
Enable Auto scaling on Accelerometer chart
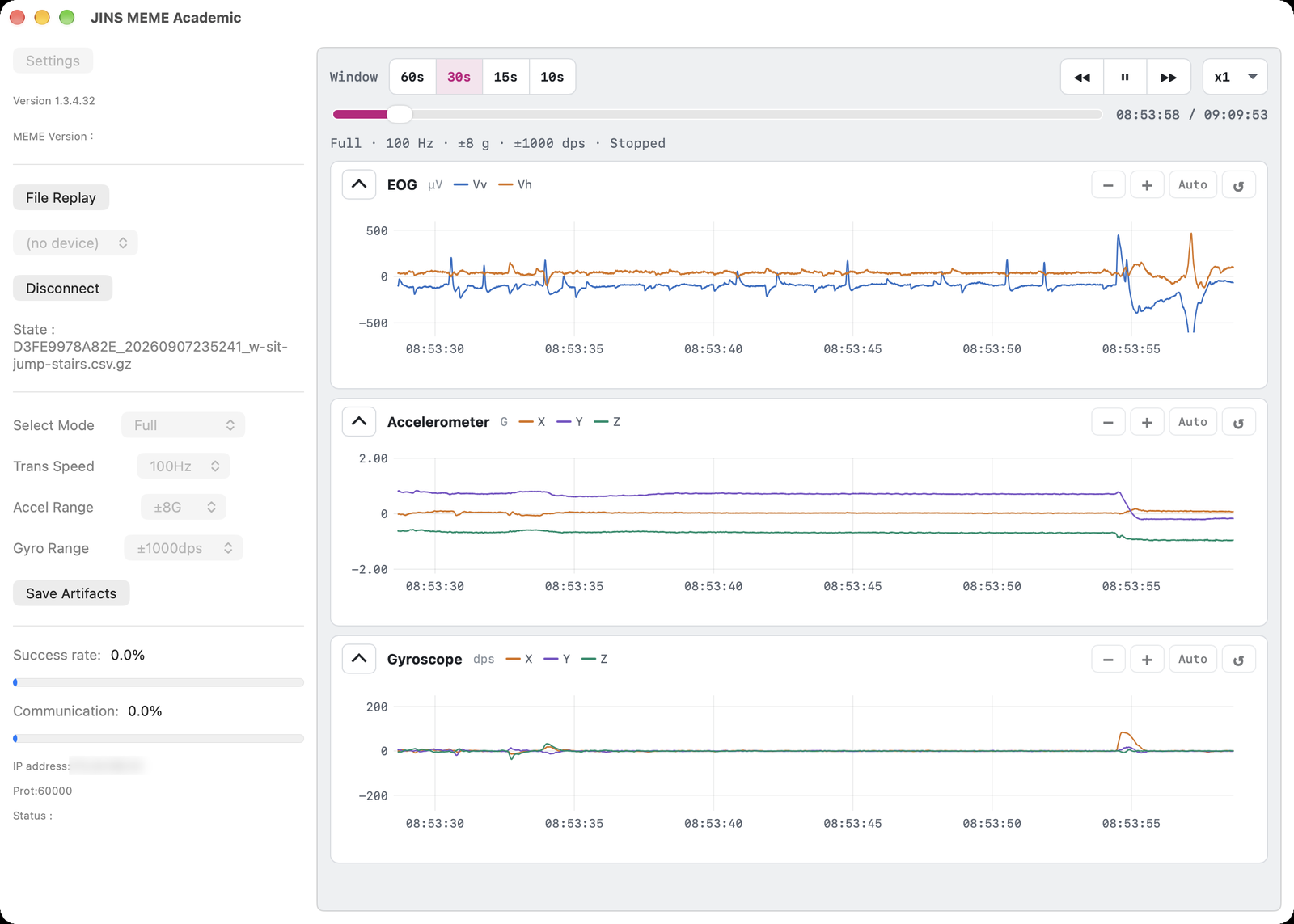(1193, 422)
